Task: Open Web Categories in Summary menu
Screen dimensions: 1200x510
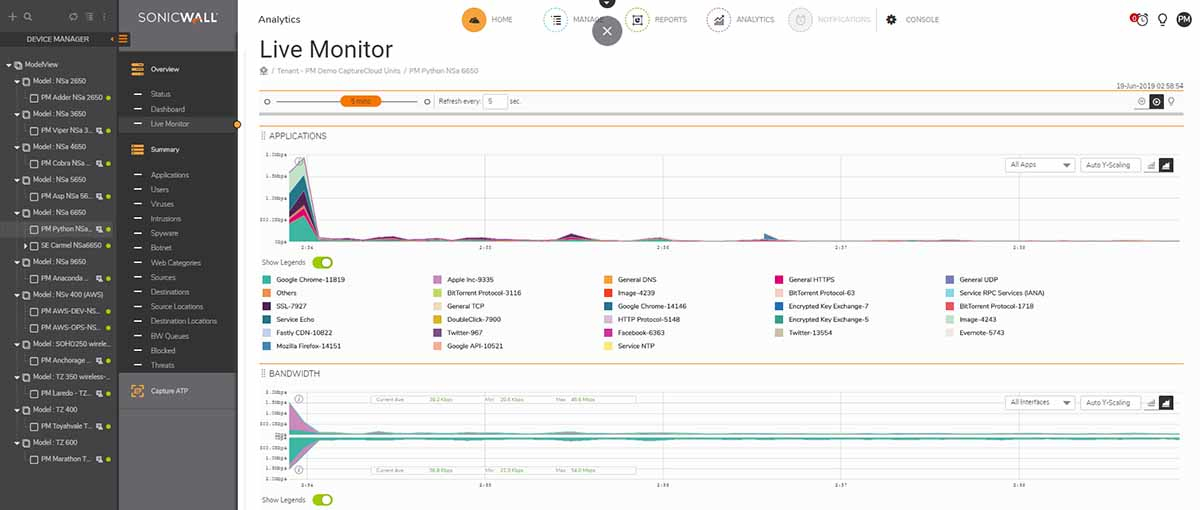Action: (175, 262)
